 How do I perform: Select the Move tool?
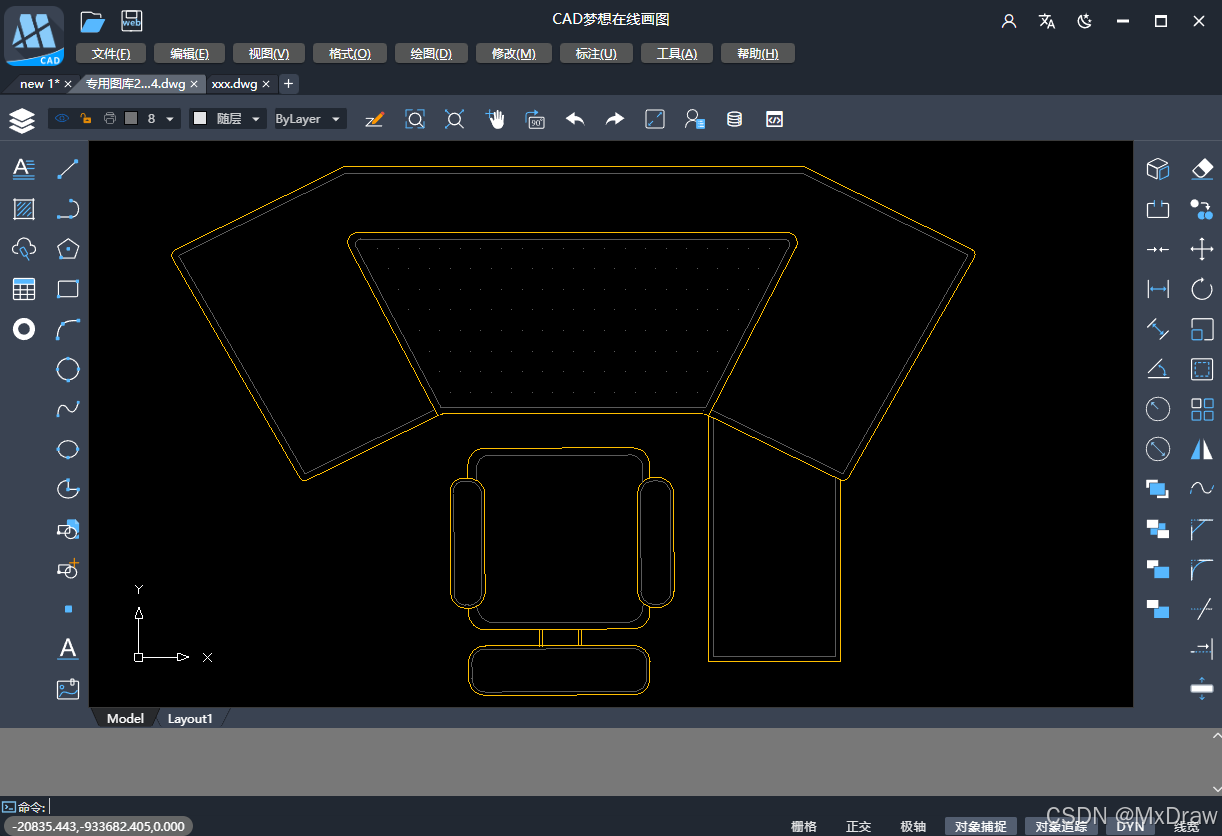tap(1202, 249)
